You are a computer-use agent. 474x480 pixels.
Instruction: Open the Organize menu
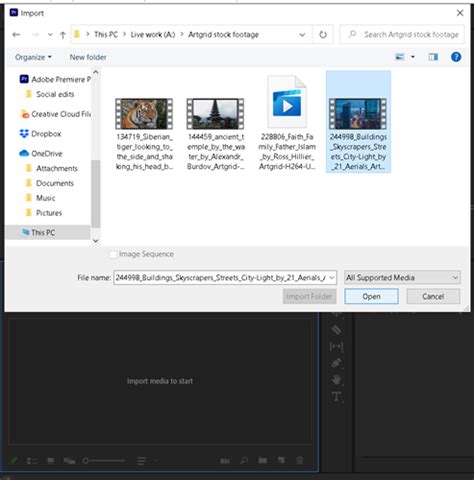pos(33,57)
